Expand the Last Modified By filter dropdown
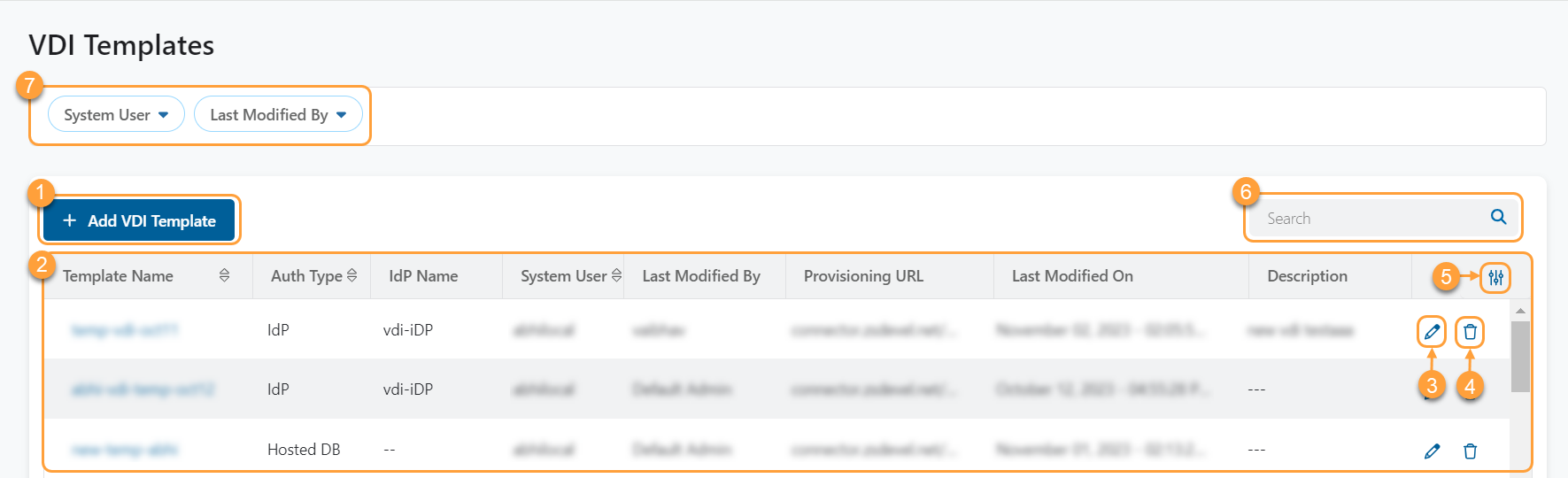 pos(278,115)
